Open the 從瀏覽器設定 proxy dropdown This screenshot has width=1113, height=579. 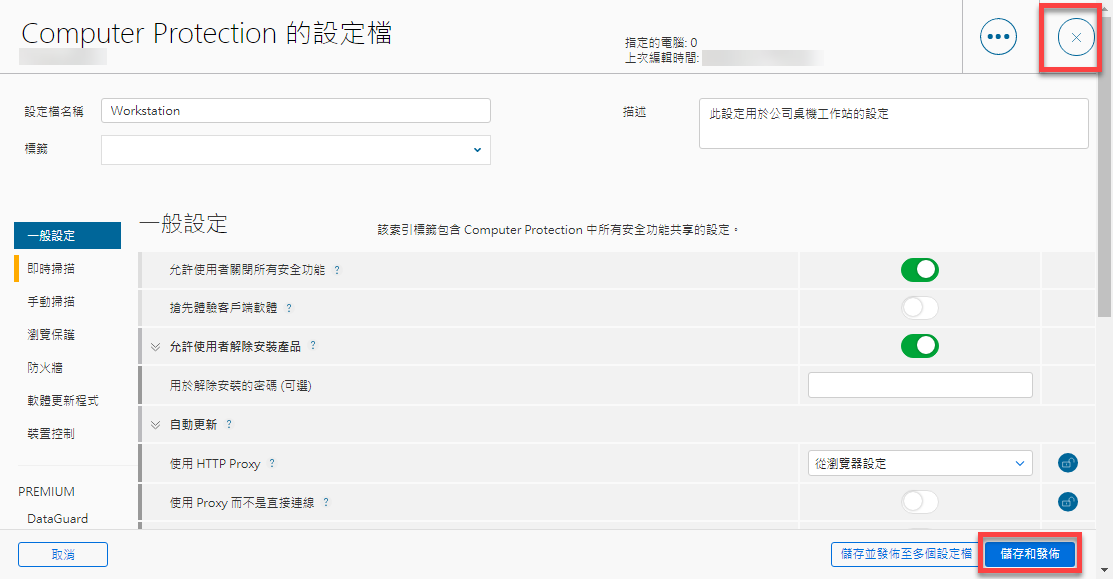919,463
